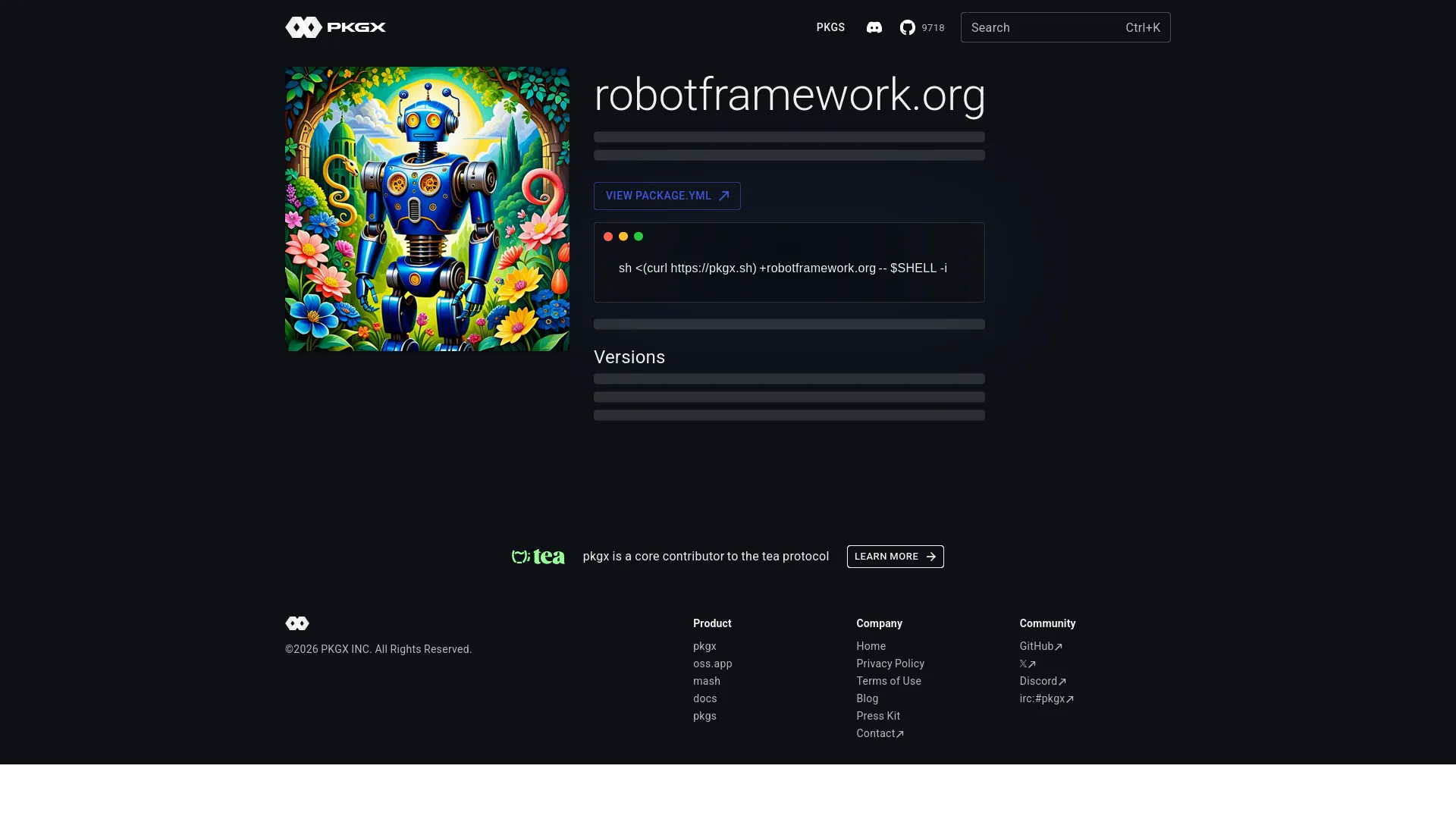Focus the Search input field
Screen dimensions: 1456x819
point(1065,27)
